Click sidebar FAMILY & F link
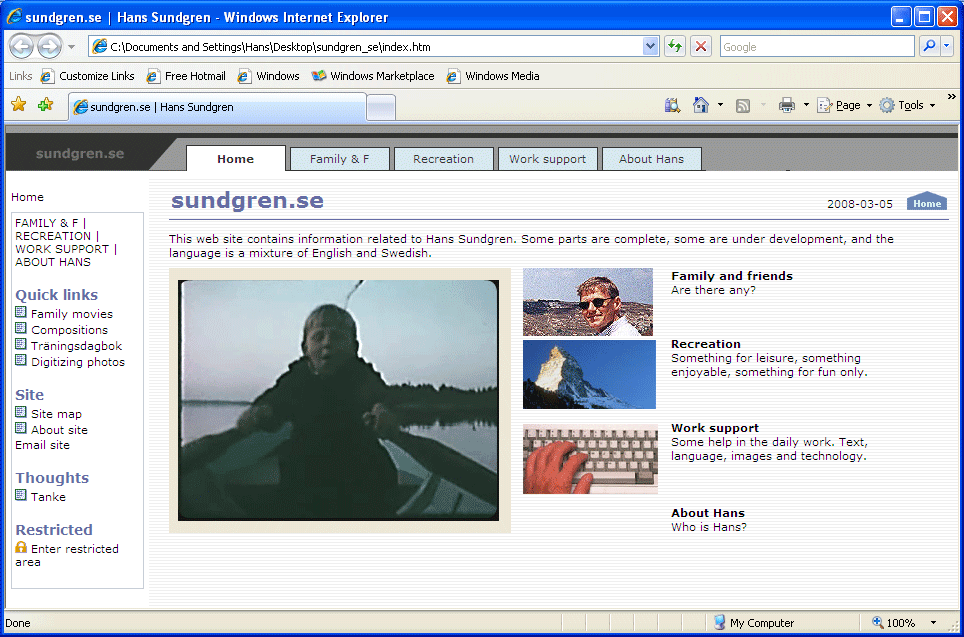 pyautogui.click(x=47, y=223)
